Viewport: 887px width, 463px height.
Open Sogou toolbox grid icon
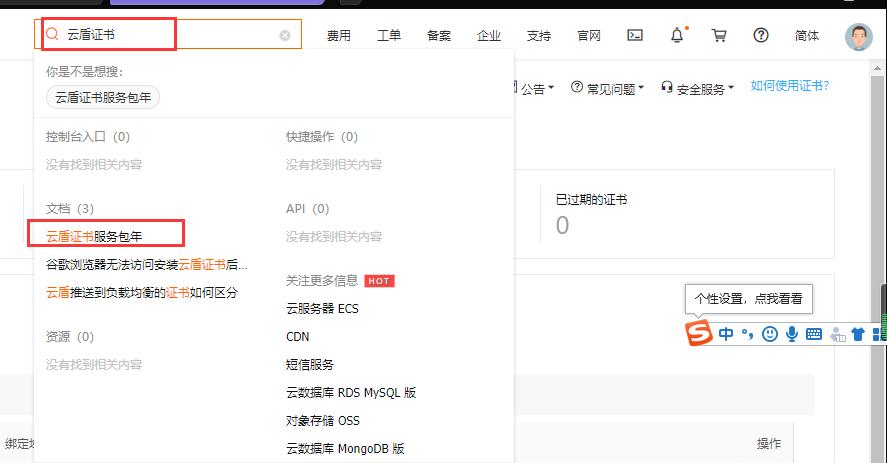pos(879,334)
